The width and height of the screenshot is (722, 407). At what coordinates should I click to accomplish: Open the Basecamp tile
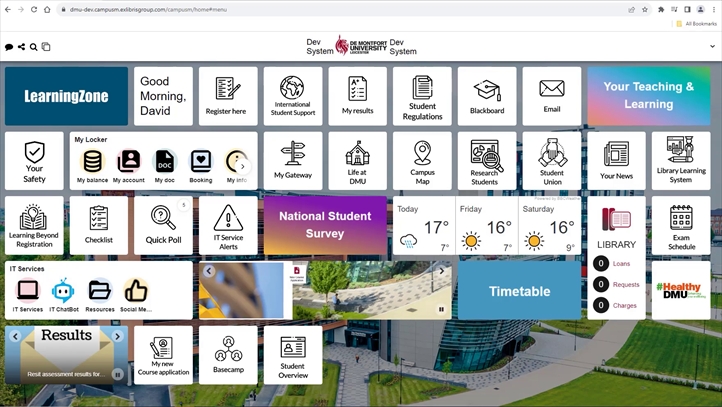(228, 354)
